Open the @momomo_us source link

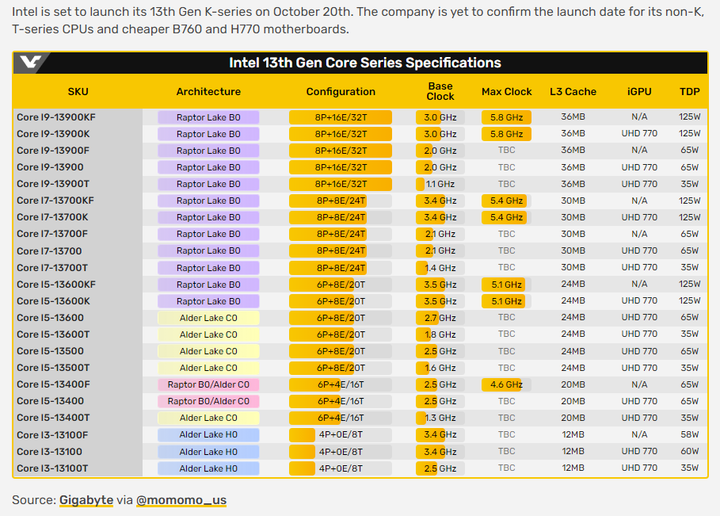coord(181,500)
